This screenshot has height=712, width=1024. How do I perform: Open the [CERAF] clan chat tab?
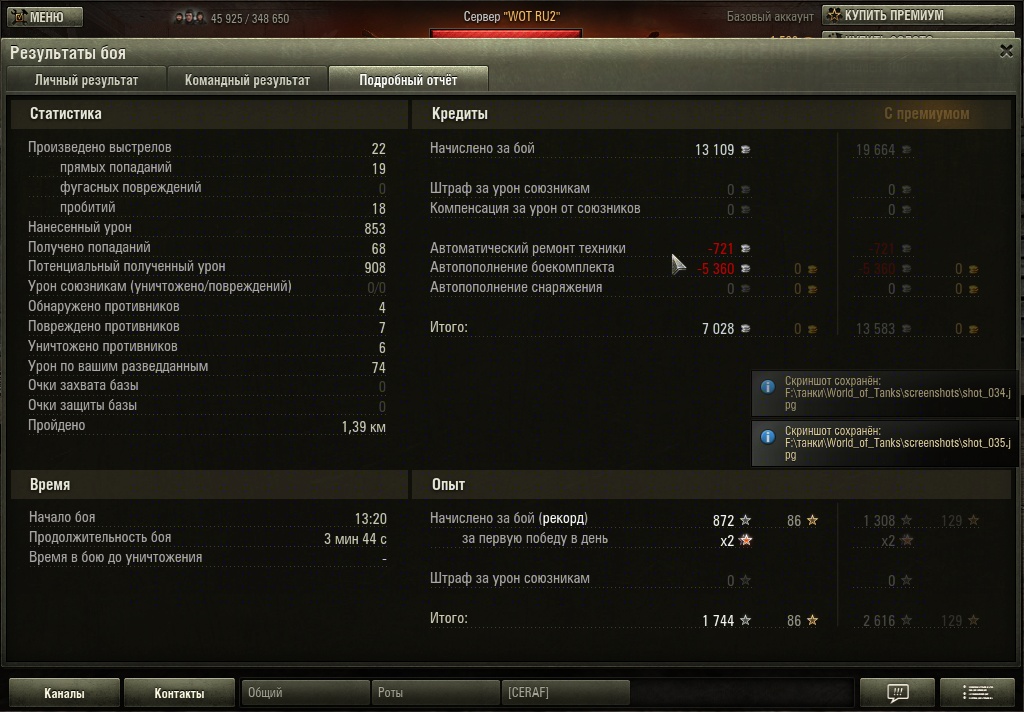(565, 692)
